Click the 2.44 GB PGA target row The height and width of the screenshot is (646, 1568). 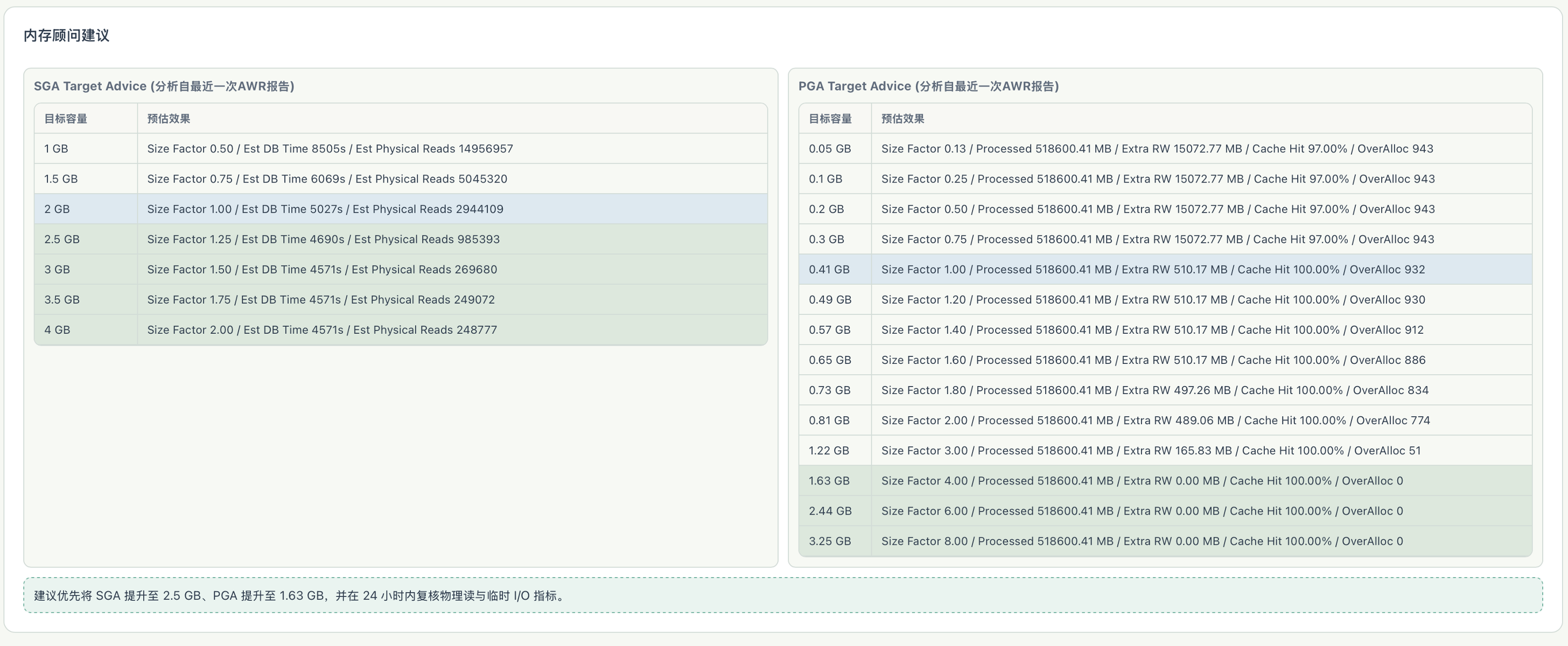click(x=1165, y=511)
